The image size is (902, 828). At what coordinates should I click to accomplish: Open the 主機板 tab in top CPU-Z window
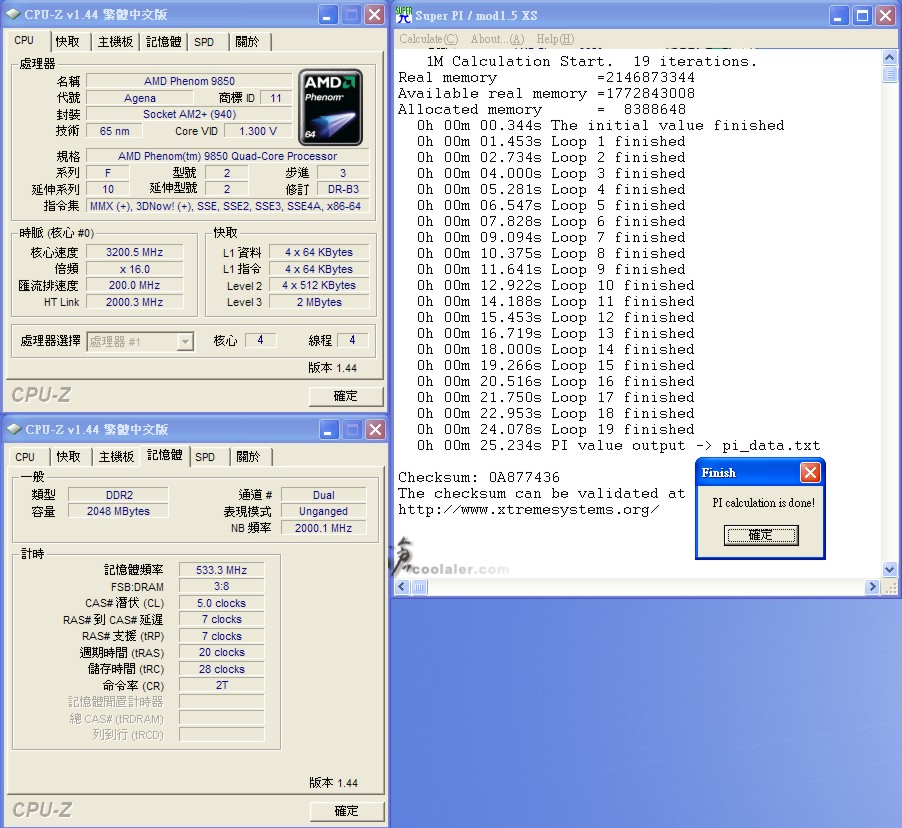point(115,42)
